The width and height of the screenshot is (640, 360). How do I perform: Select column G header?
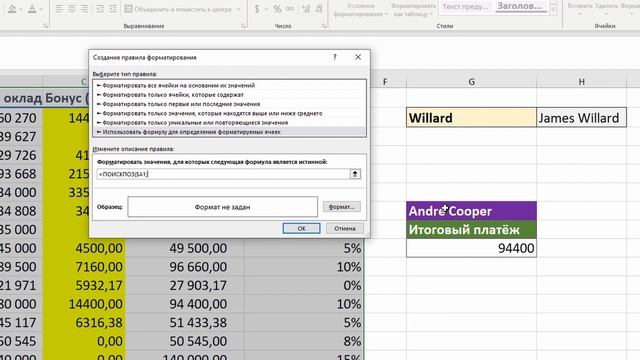click(x=471, y=82)
